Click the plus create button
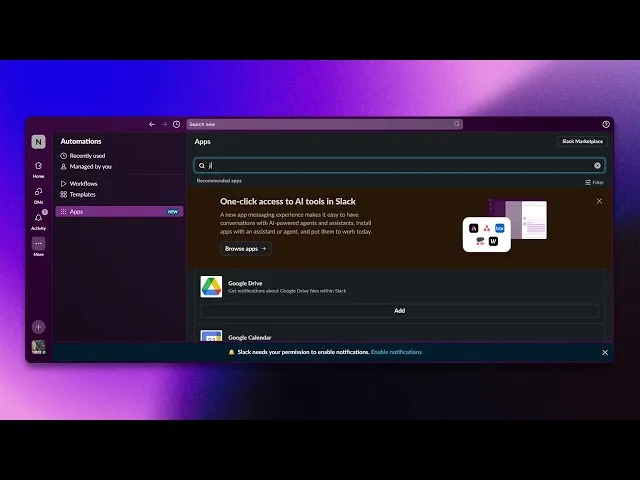 pos(38,327)
